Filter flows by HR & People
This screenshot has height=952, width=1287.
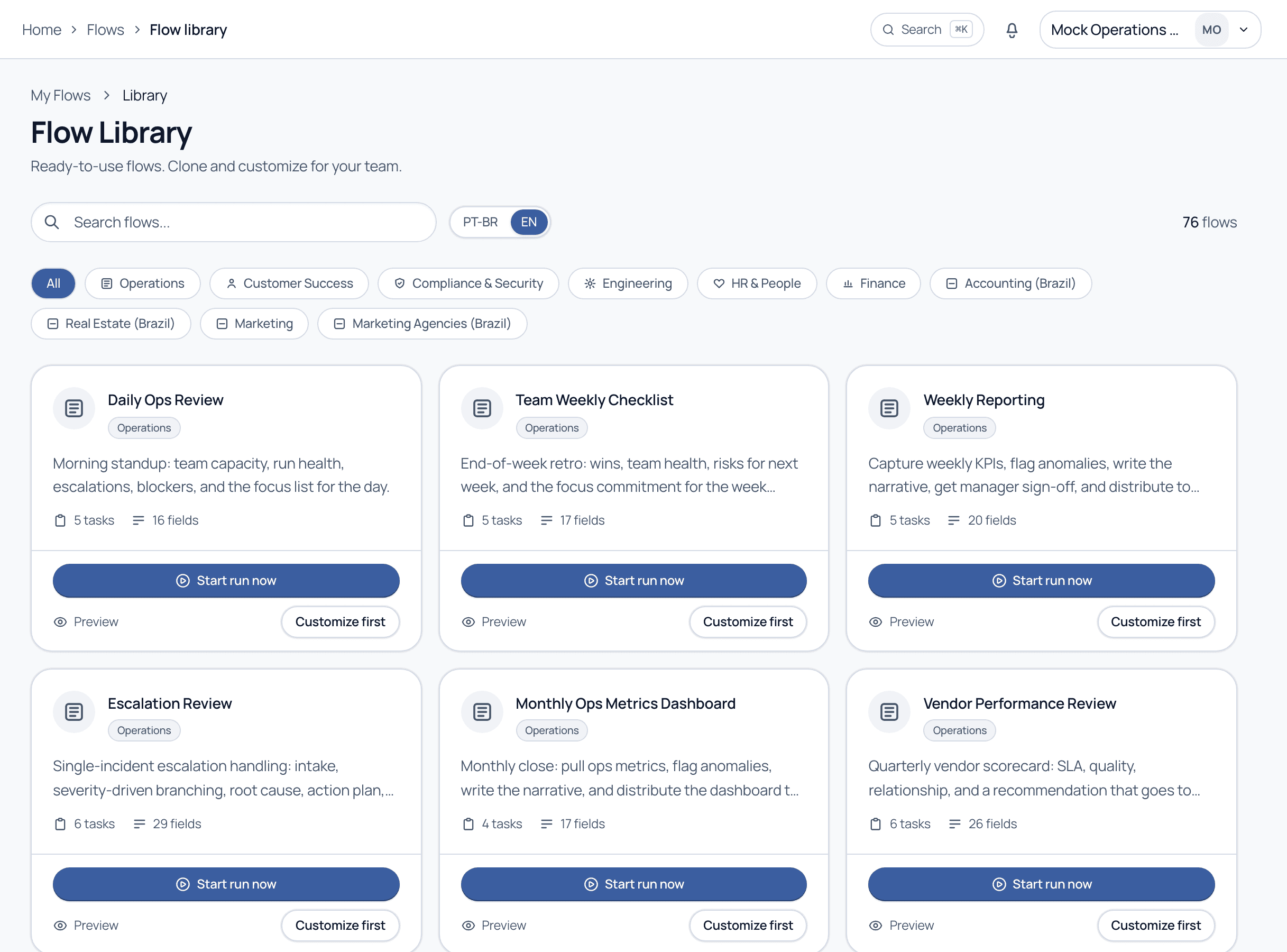[x=757, y=283]
